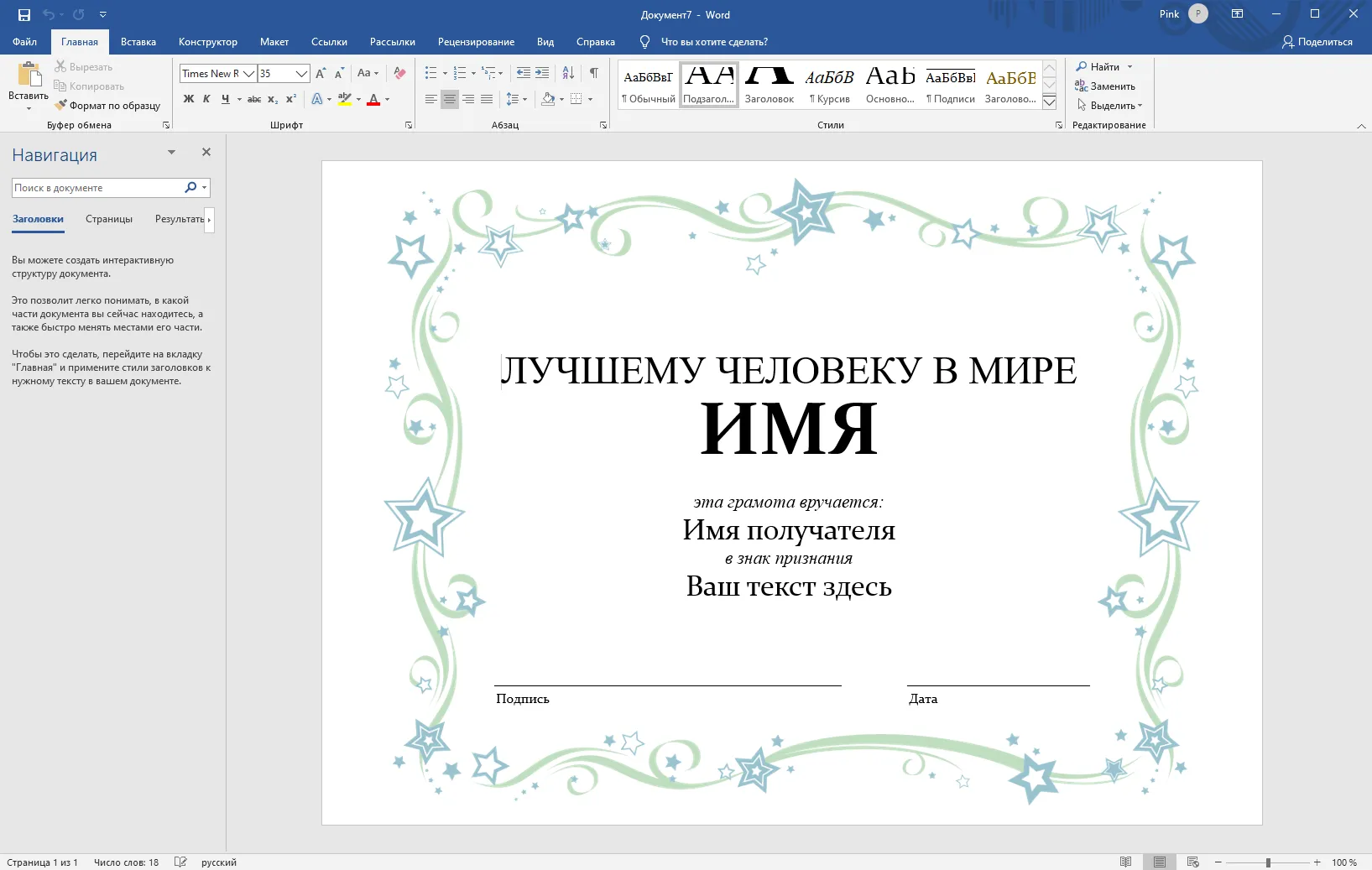1372x870 pixels.
Task: Open the Страницы tab in Navigation pane
Action: coord(109,219)
